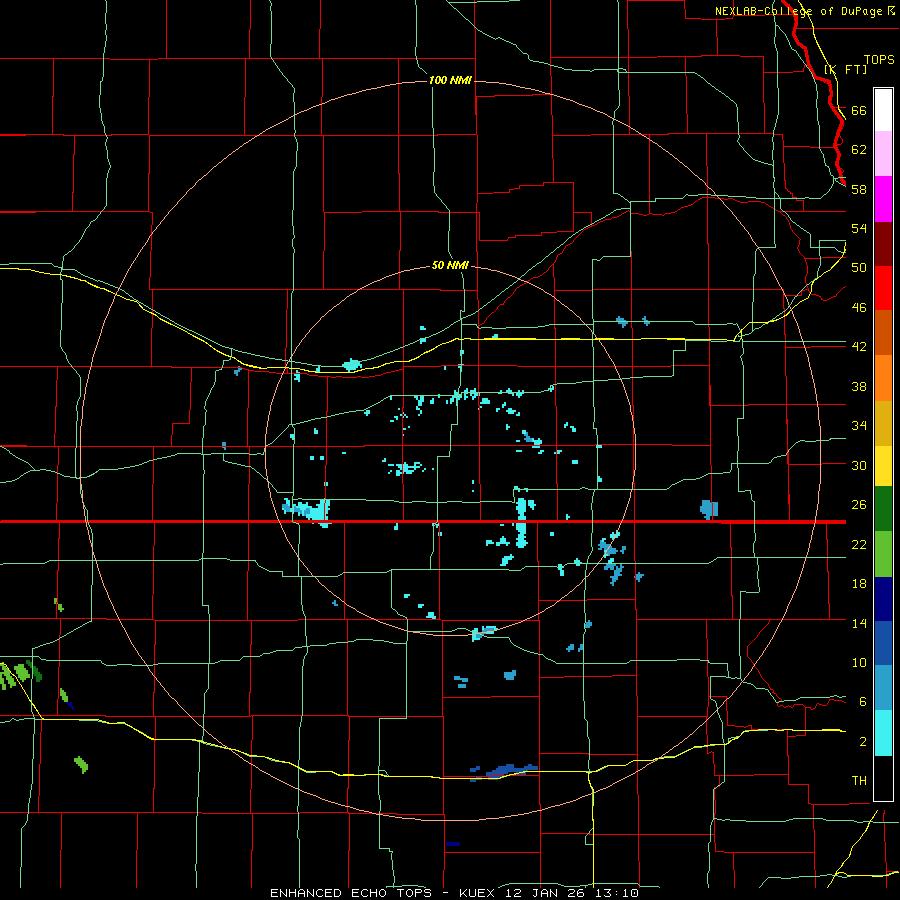Click the [K FT] units label
The image size is (900, 900).
pos(845,69)
